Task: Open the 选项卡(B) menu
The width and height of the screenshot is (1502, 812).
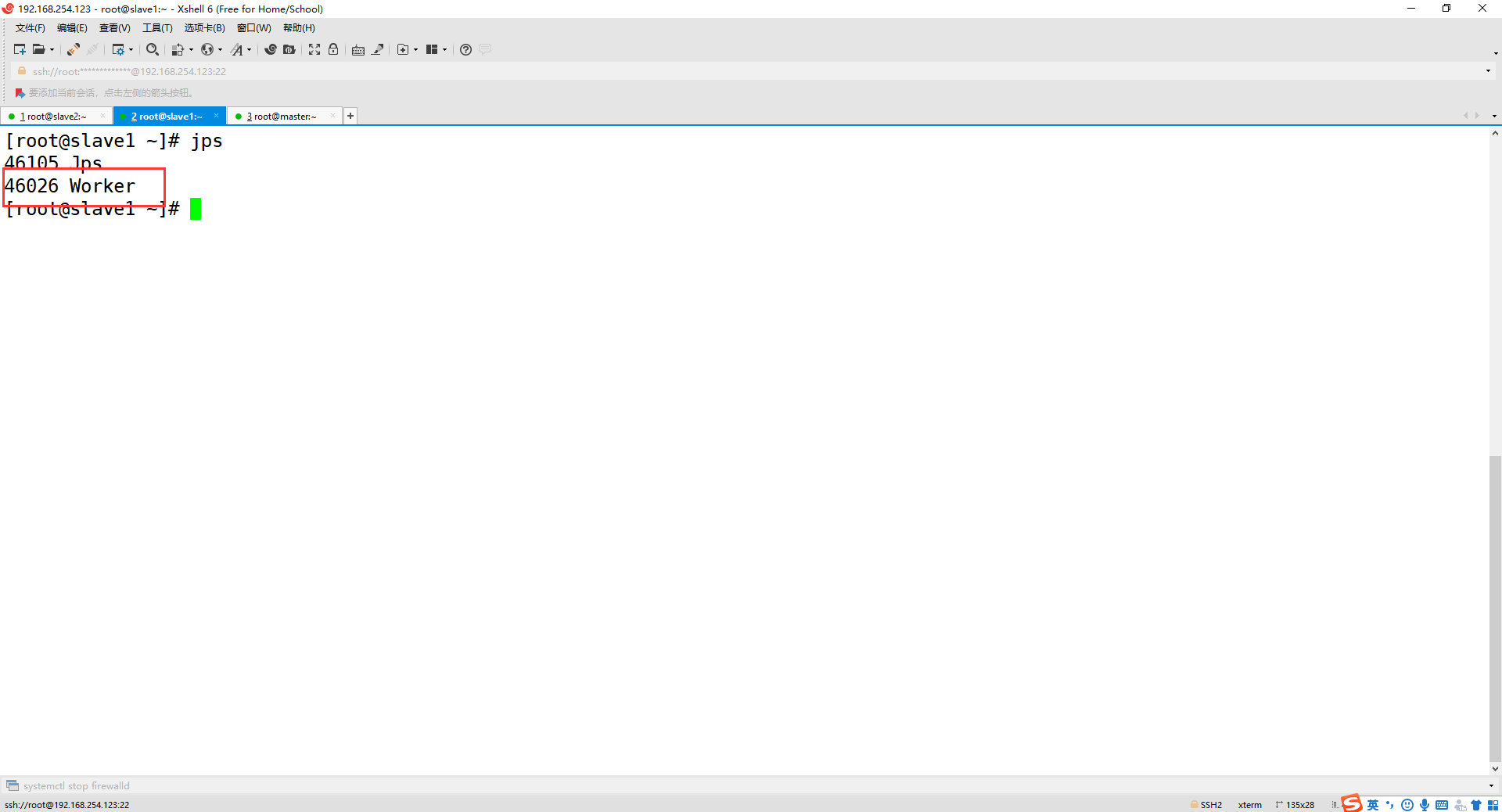Action: [205, 28]
